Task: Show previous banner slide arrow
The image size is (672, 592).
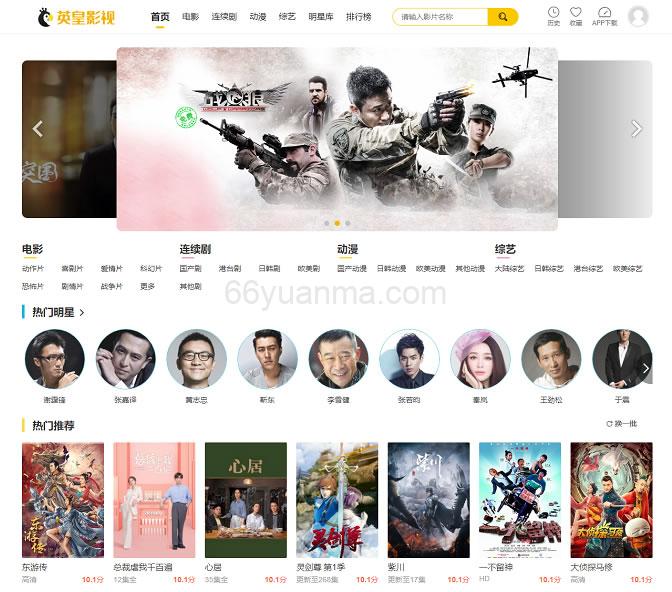Action: coord(38,129)
